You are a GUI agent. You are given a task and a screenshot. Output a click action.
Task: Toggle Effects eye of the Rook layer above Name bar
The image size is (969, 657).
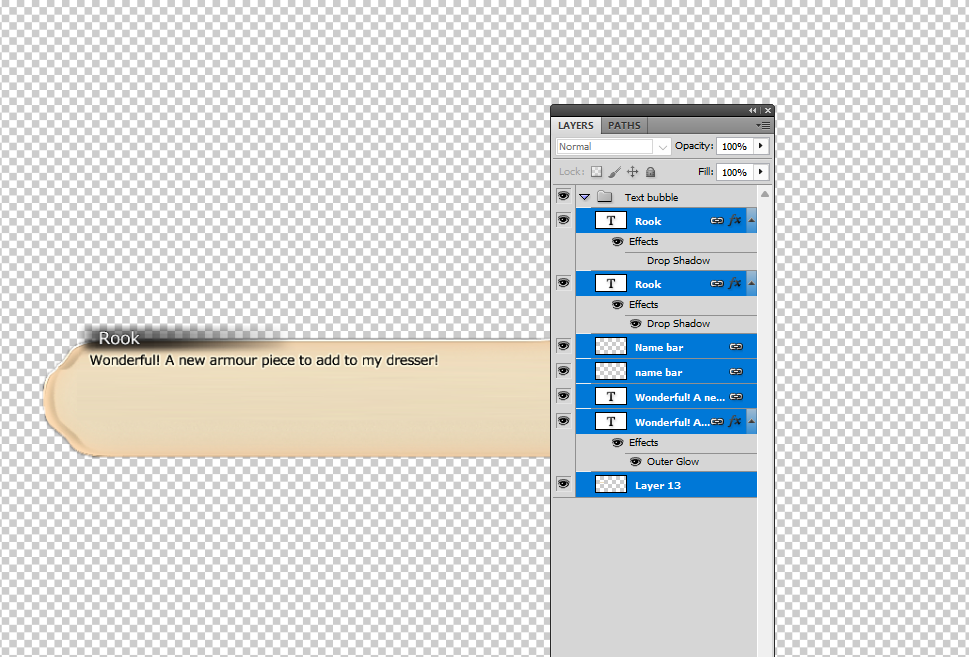617,305
